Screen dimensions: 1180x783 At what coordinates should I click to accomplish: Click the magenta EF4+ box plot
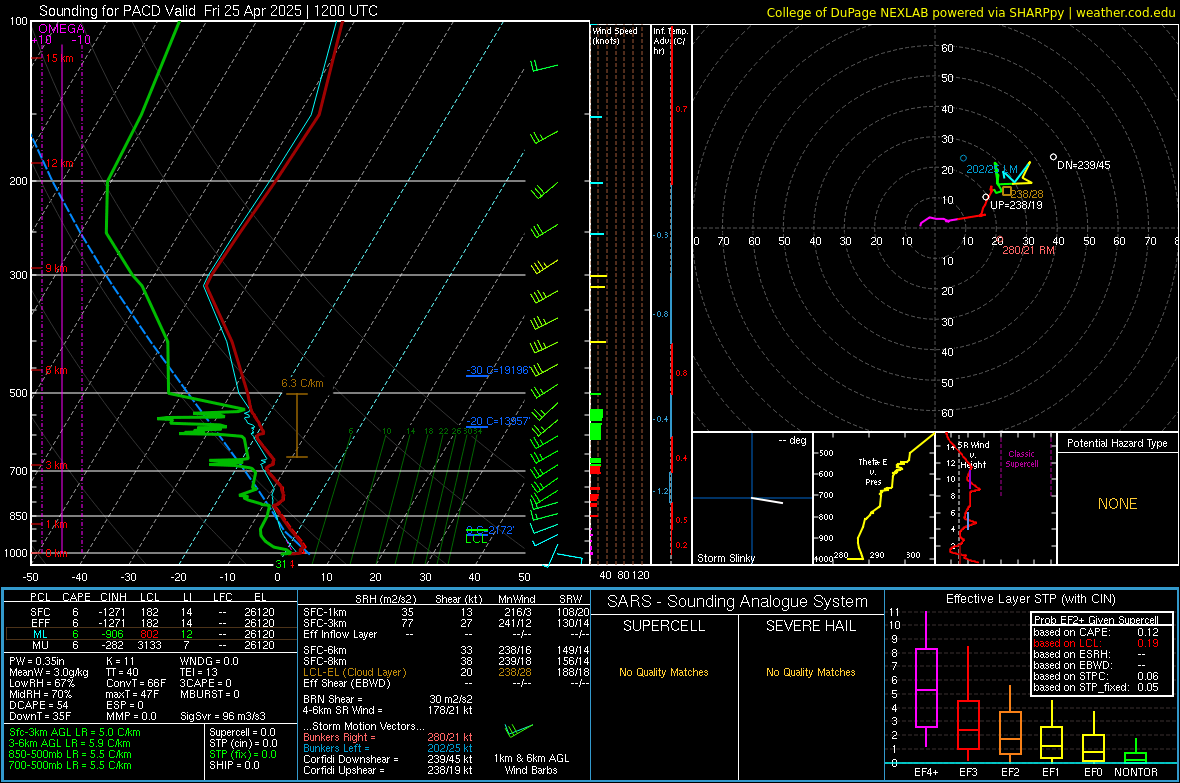pos(926,679)
